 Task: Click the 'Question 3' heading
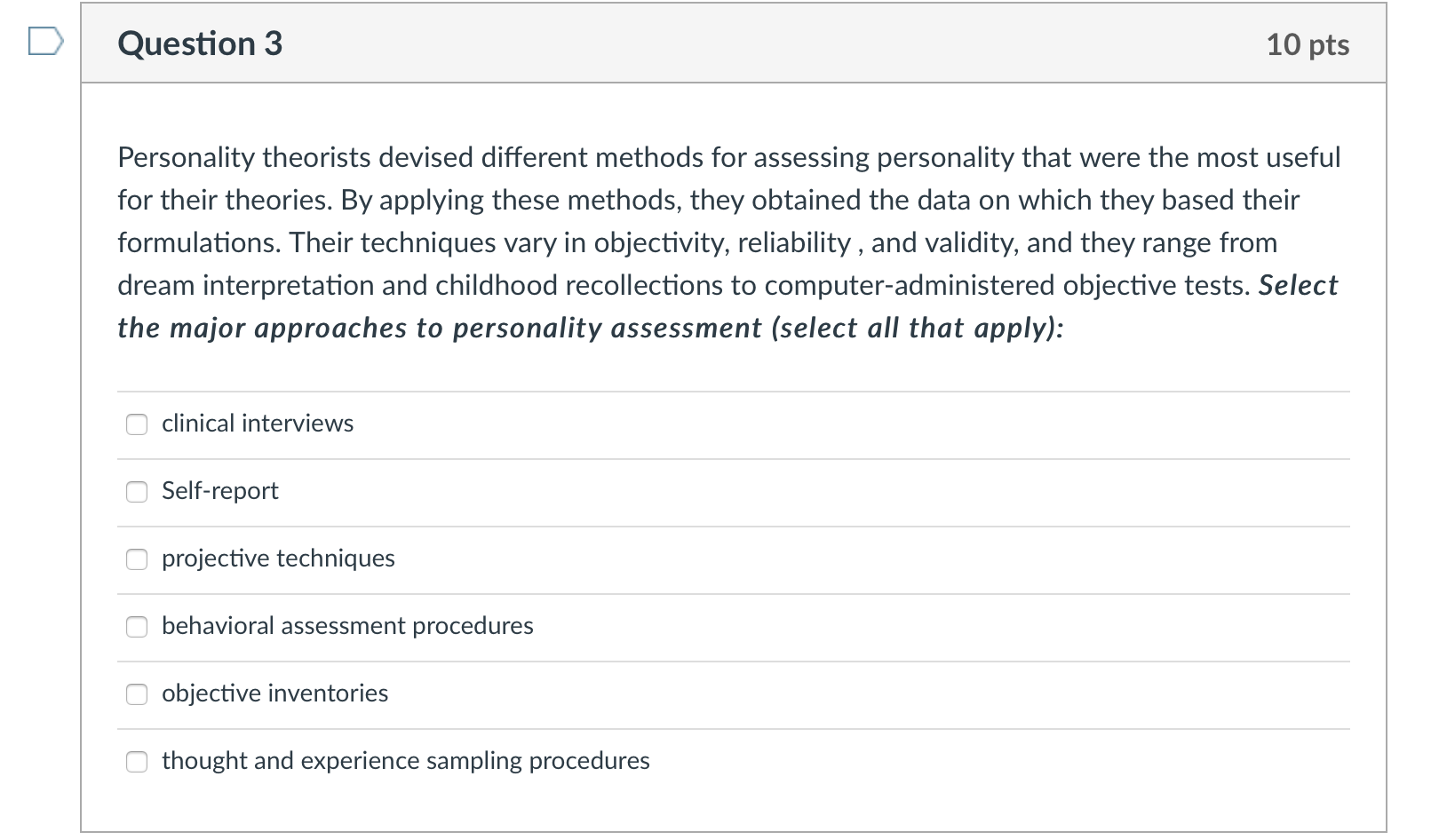pos(200,44)
